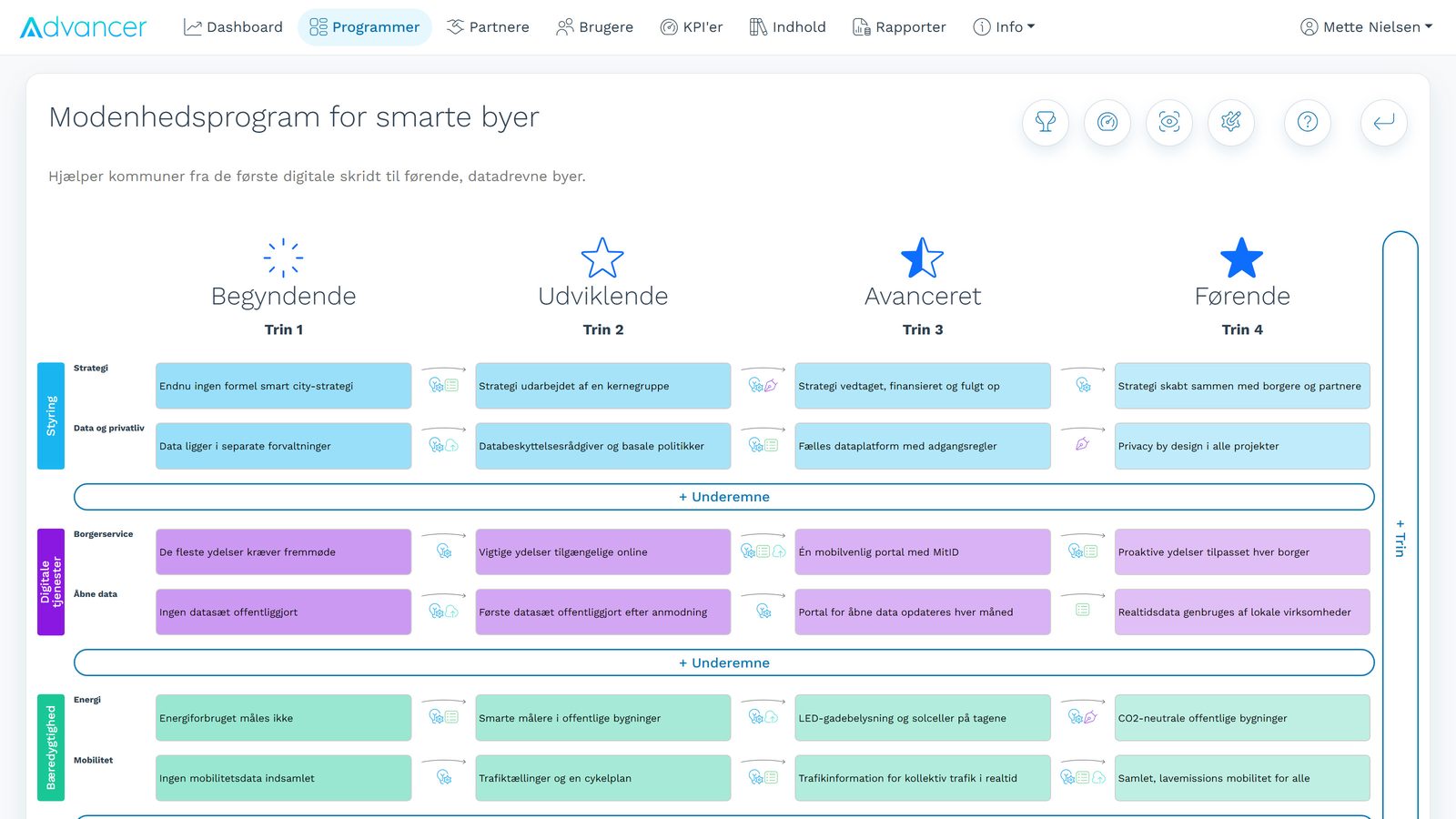
Task: Open the Partnere page
Action: [488, 27]
